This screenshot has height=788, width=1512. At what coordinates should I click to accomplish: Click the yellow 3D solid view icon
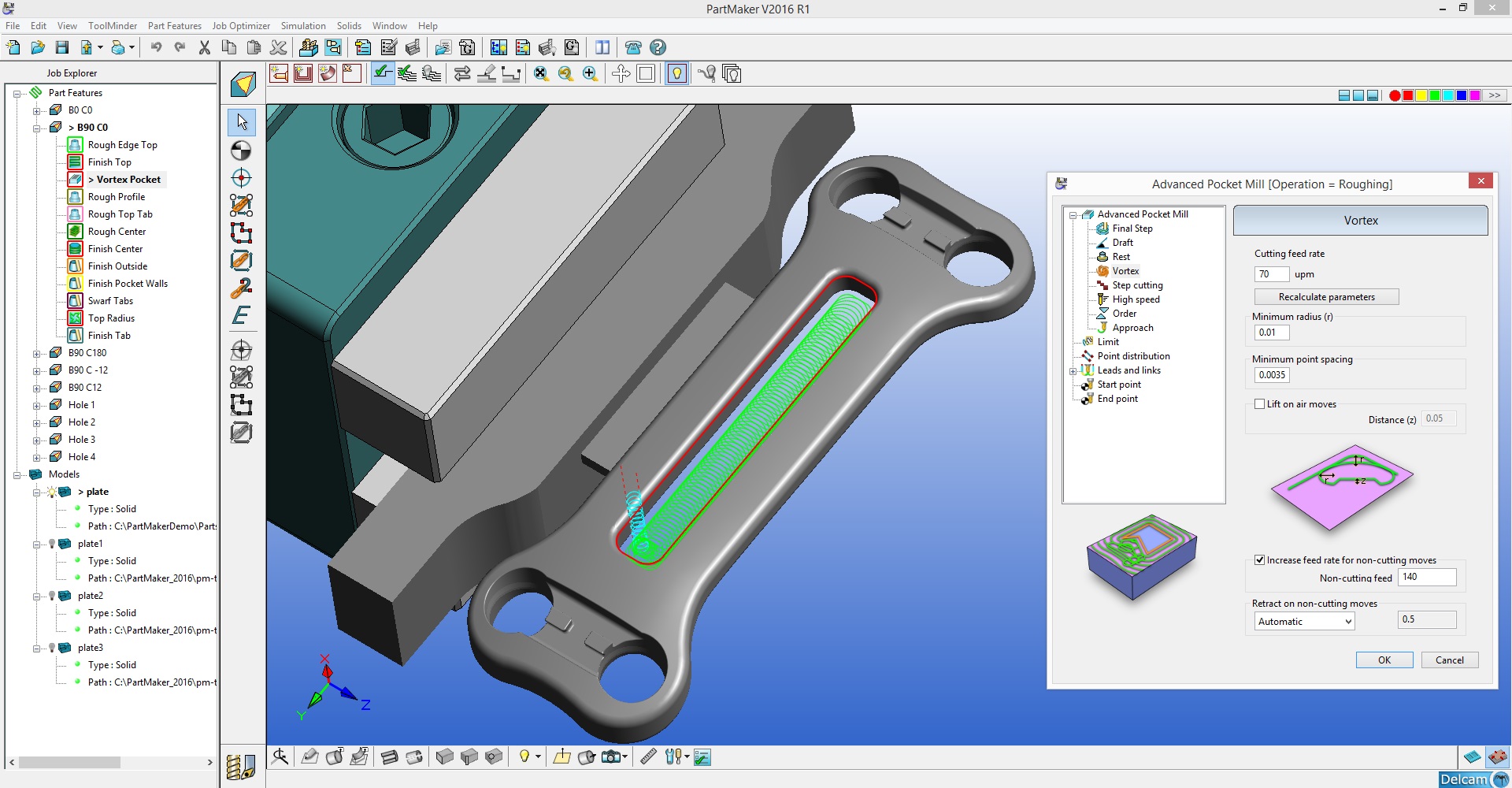tap(243, 84)
